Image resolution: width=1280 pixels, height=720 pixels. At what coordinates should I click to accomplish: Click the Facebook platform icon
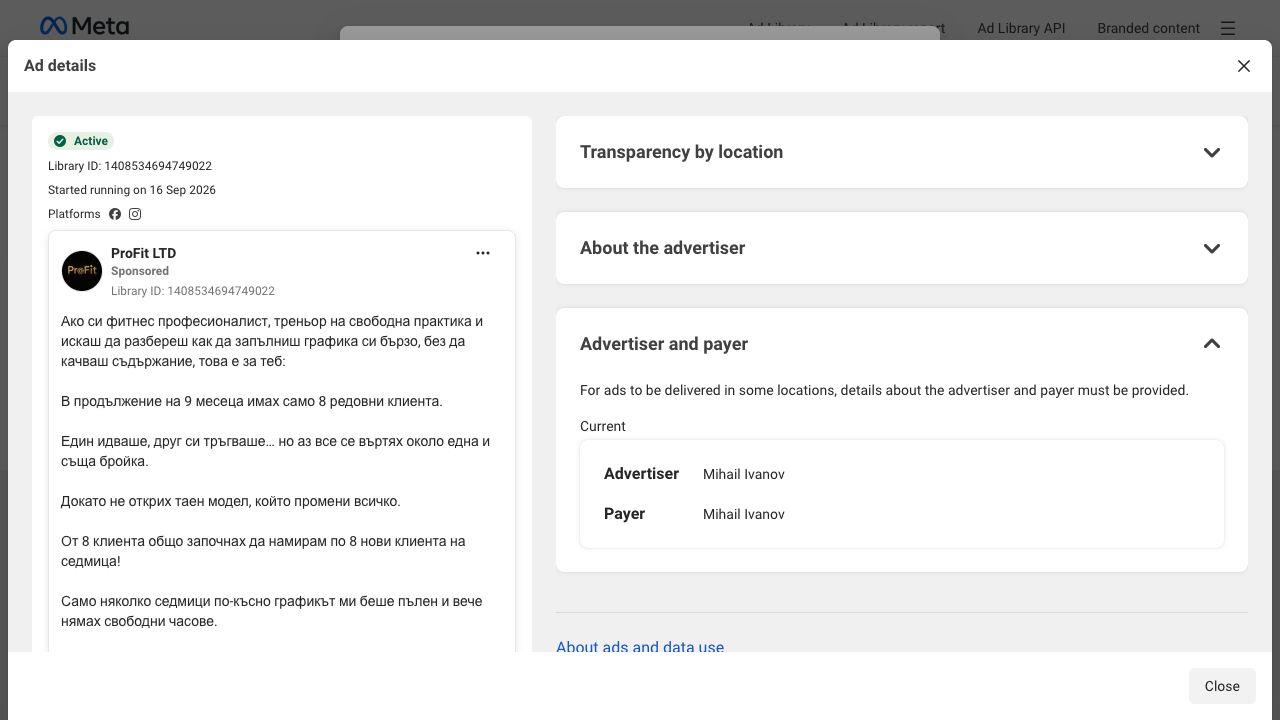115,214
